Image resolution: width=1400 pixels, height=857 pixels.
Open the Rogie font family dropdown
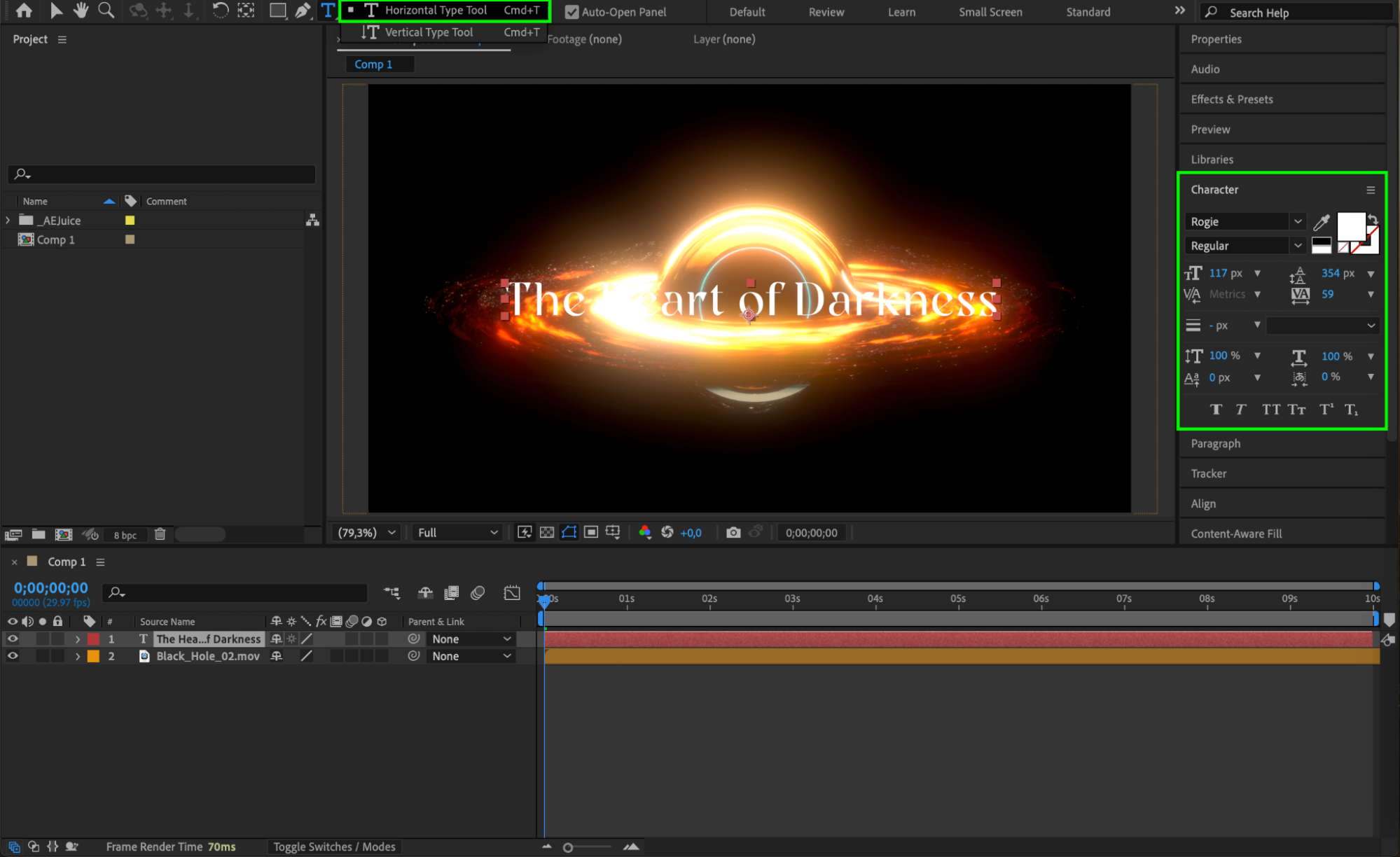coord(1297,221)
